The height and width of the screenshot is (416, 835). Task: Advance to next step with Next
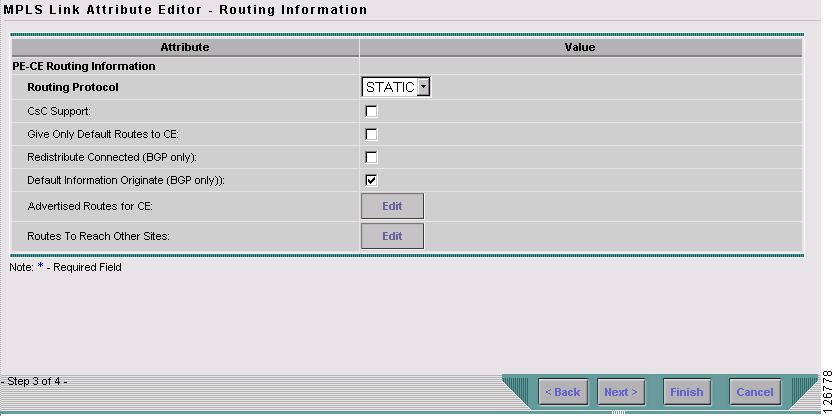point(621,392)
